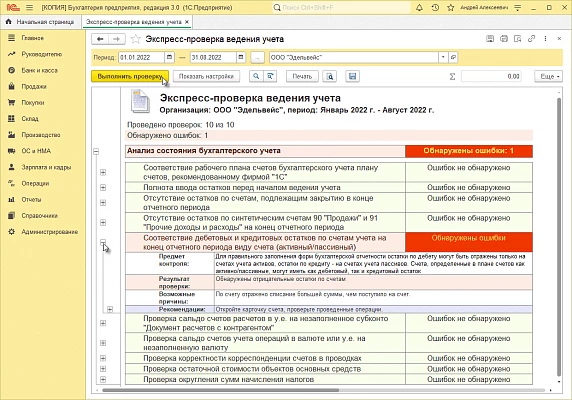This screenshot has width=572, height=400.
Task: Expand the Рекомендации row
Action: 110,309
